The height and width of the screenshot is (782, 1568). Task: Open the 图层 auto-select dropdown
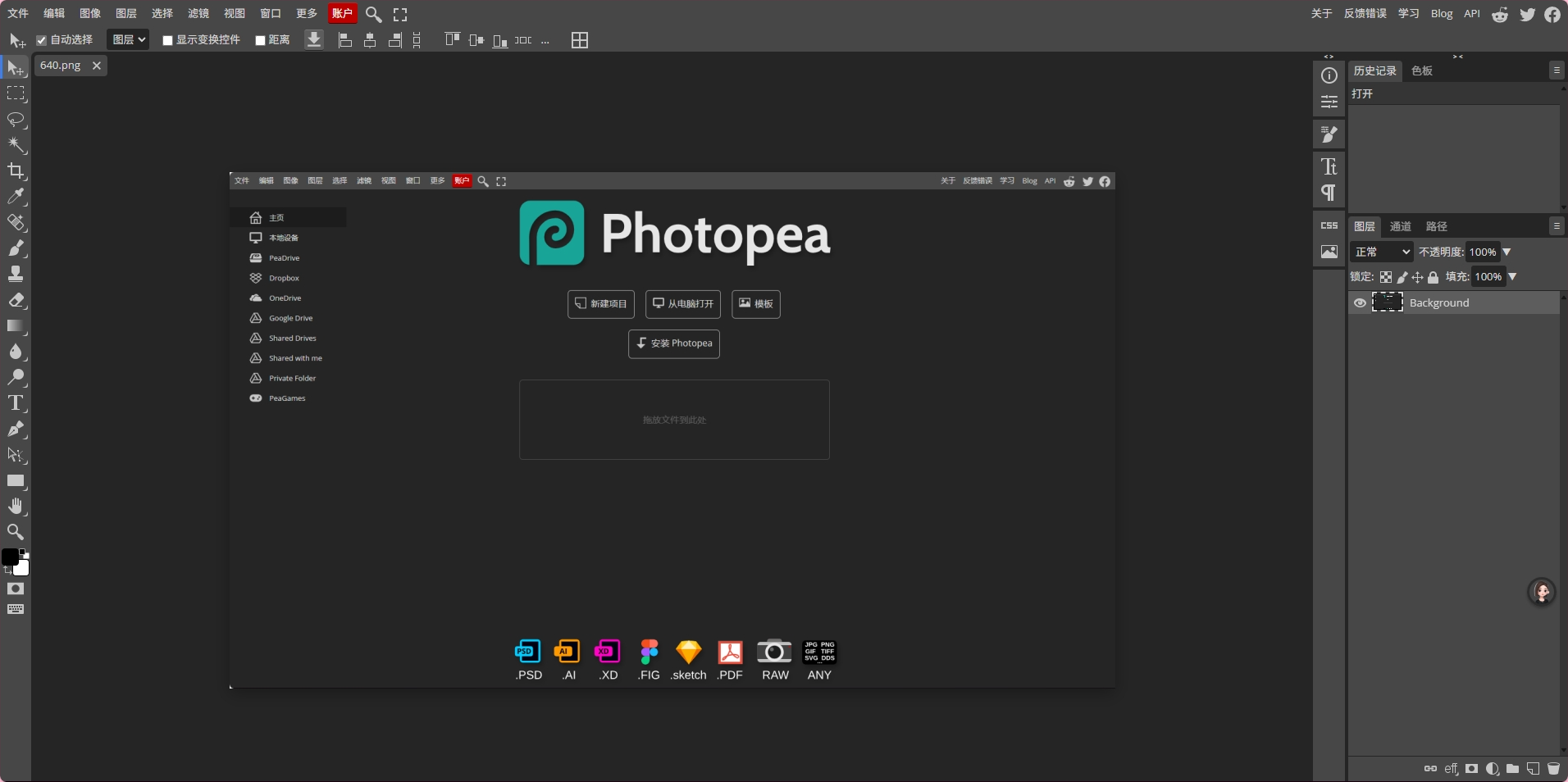tap(128, 39)
